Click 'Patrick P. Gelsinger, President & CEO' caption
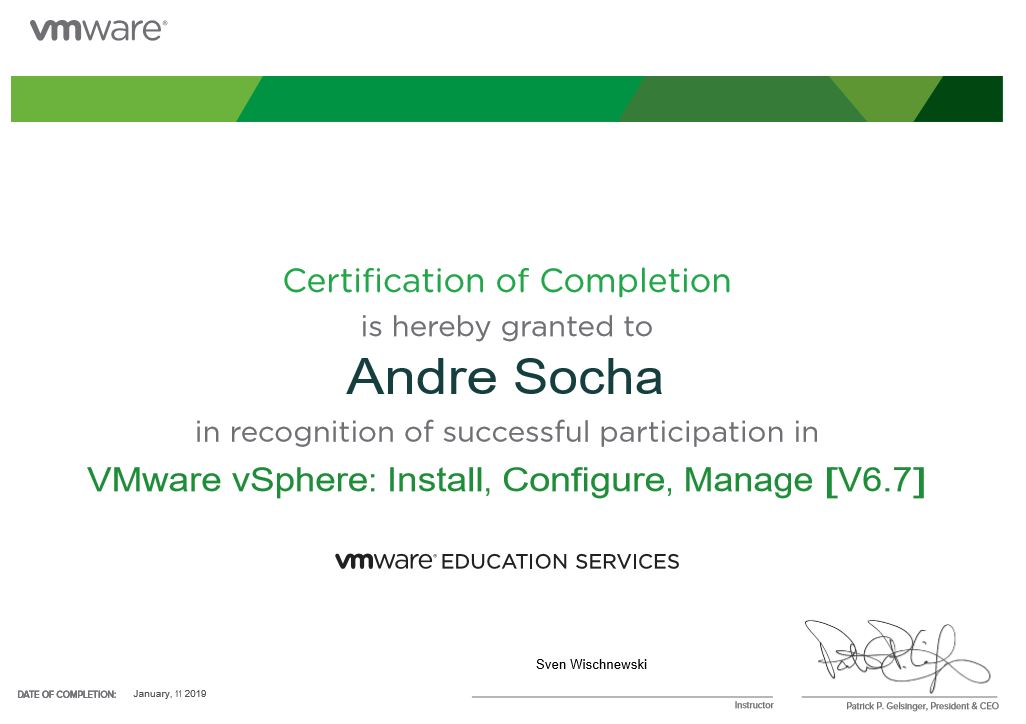 pyautogui.click(x=922, y=706)
